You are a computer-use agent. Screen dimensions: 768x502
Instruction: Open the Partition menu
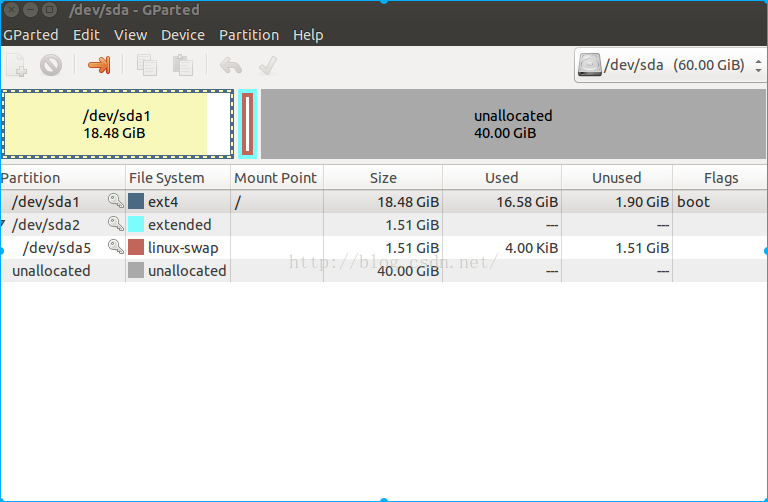(x=249, y=35)
